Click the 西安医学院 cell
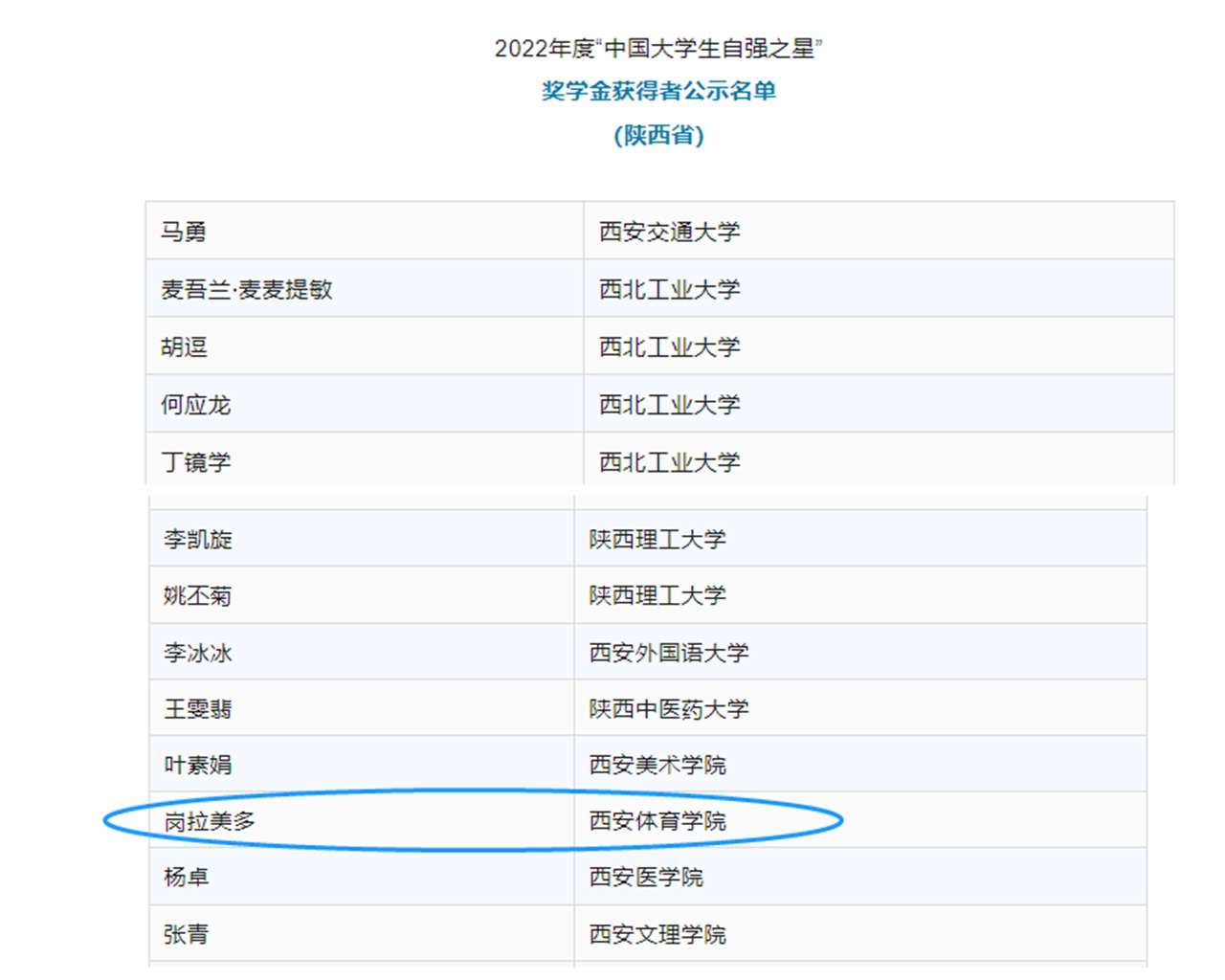The image size is (1225, 980). pyautogui.click(x=646, y=877)
